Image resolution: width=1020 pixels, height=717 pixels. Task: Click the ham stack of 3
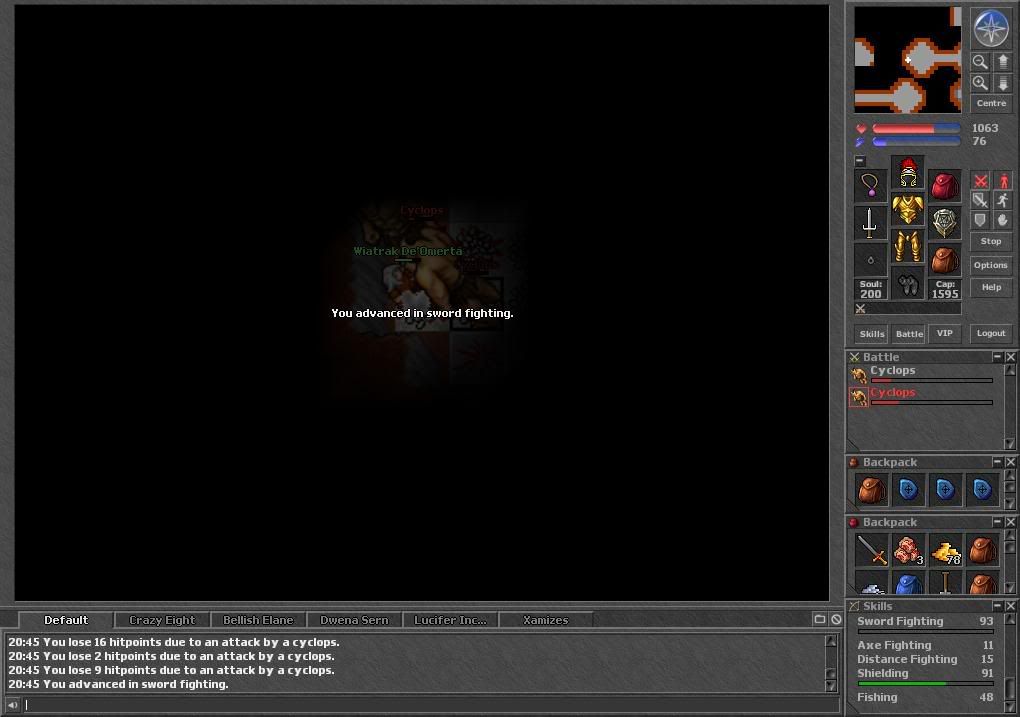coord(908,550)
